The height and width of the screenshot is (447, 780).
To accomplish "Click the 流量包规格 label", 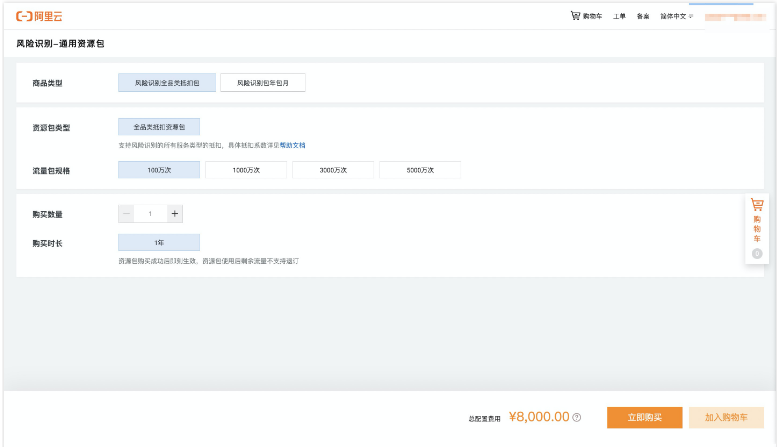I will coord(51,171).
